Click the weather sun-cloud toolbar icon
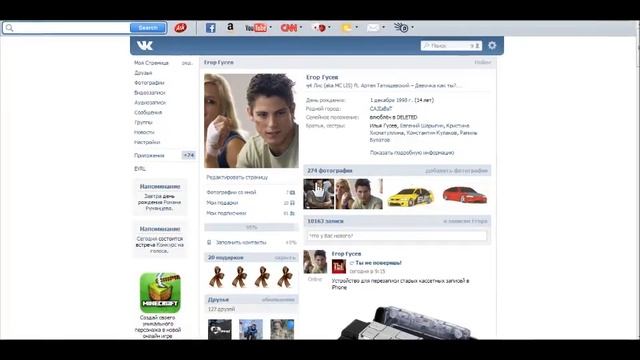640x360 pixels. (x=347, y=28)
